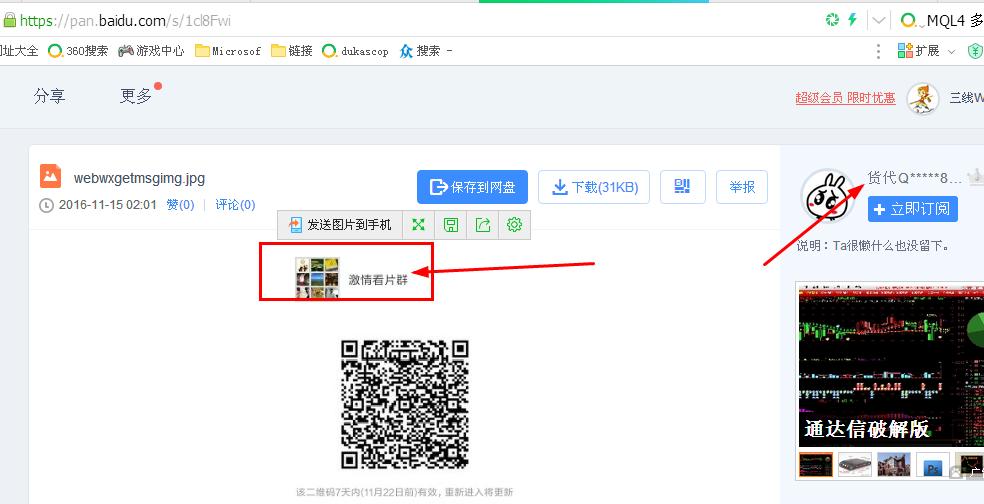Click the 举报 report button
The height and width of the screenshot is (504, 984).
click(x=742, y=187)
